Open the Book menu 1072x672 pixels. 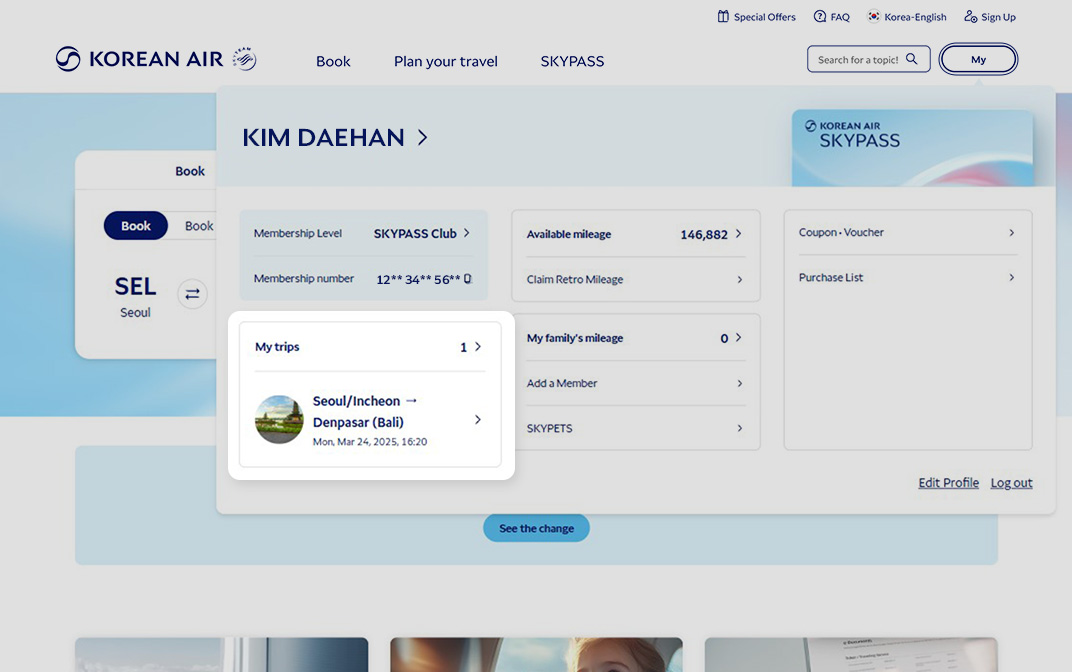[x=333, y=62]
